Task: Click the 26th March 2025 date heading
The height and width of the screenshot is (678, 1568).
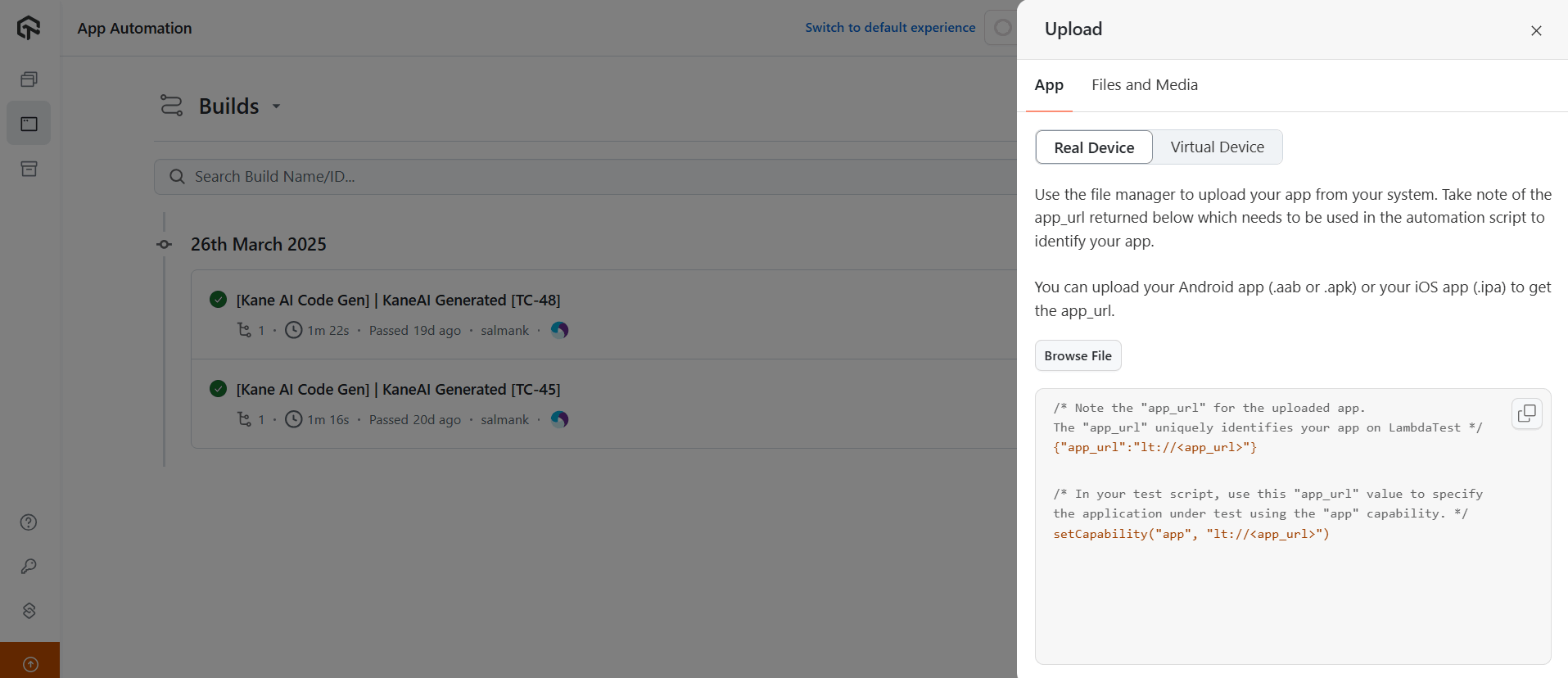Action: point(259,244)
